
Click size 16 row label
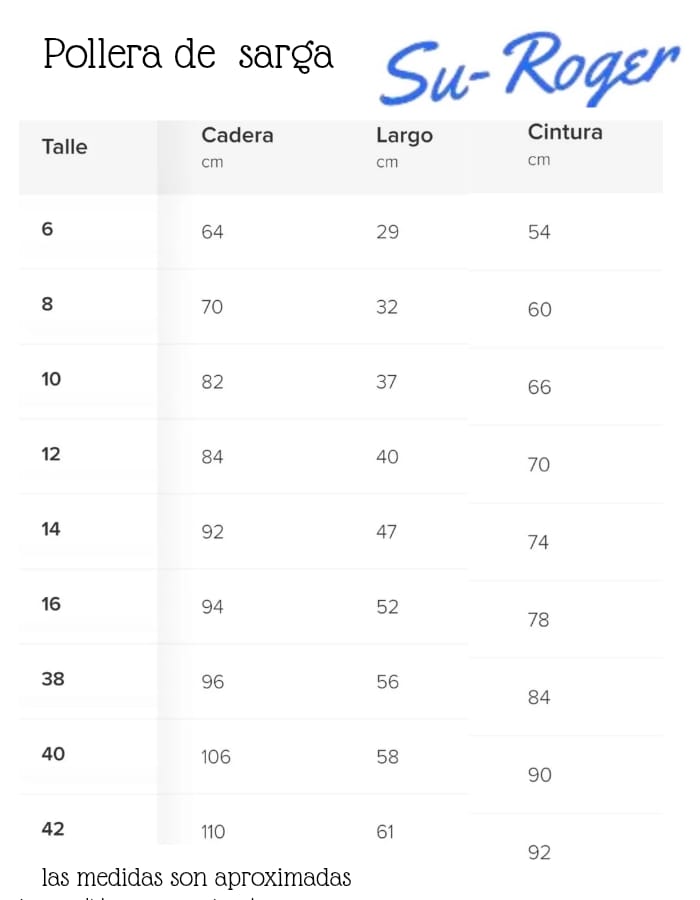click(x=51, y=604)
